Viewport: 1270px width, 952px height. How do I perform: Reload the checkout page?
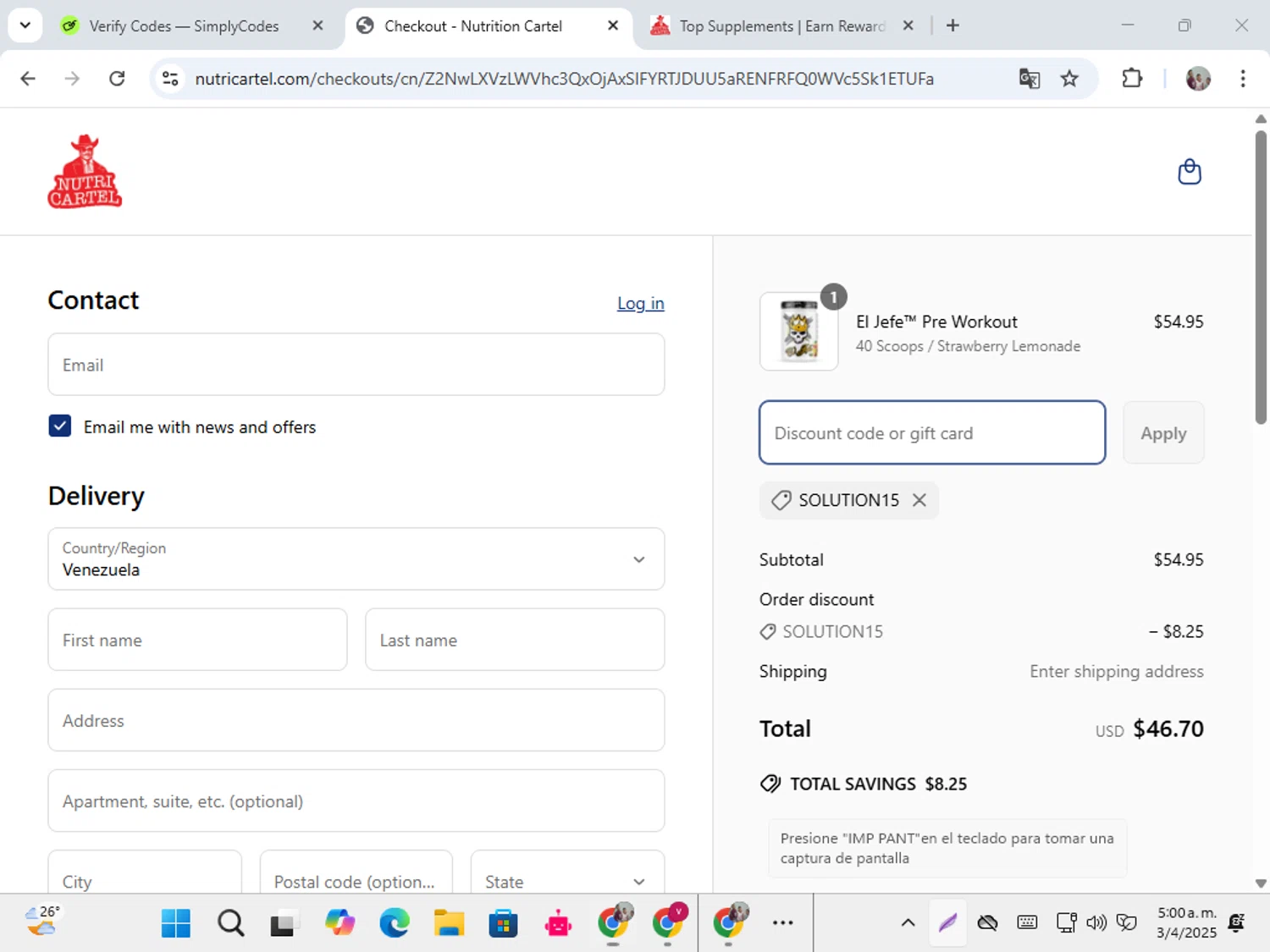pos(117,79)
